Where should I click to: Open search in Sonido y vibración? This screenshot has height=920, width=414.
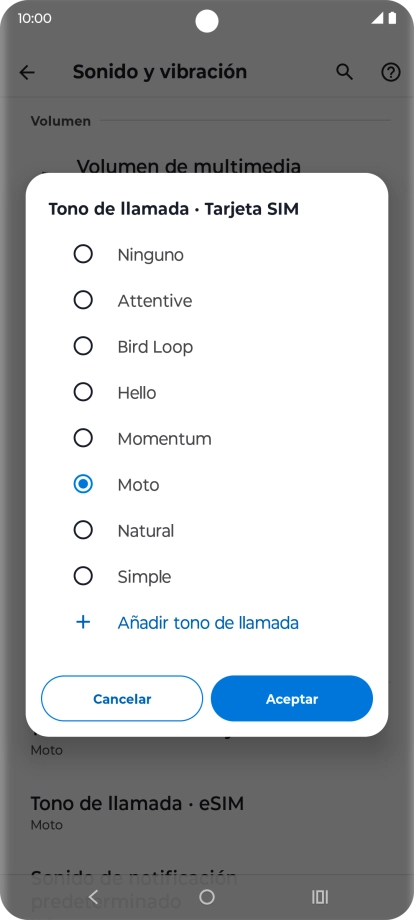tap(345, 72)
